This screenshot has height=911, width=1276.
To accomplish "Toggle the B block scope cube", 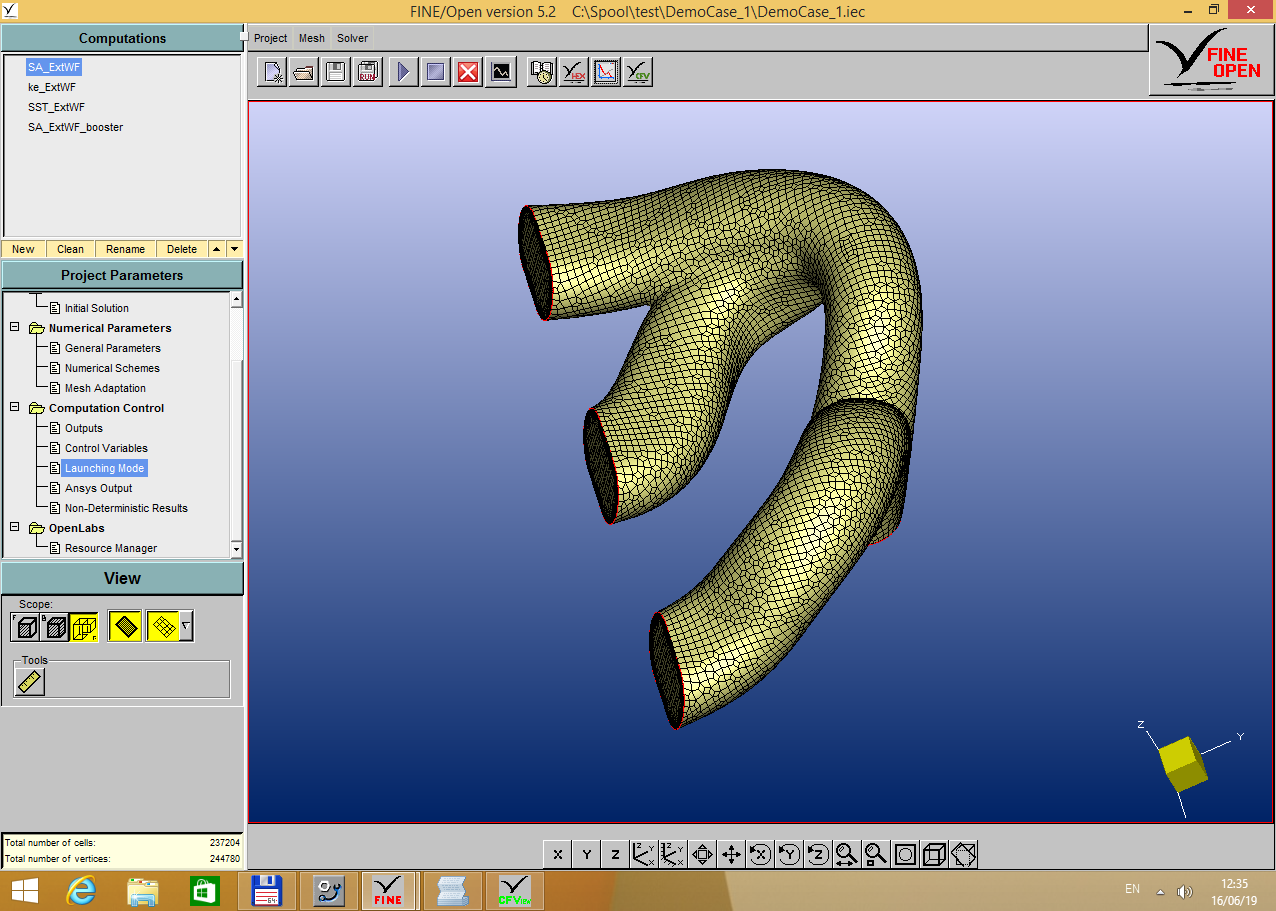I will 55,627.
